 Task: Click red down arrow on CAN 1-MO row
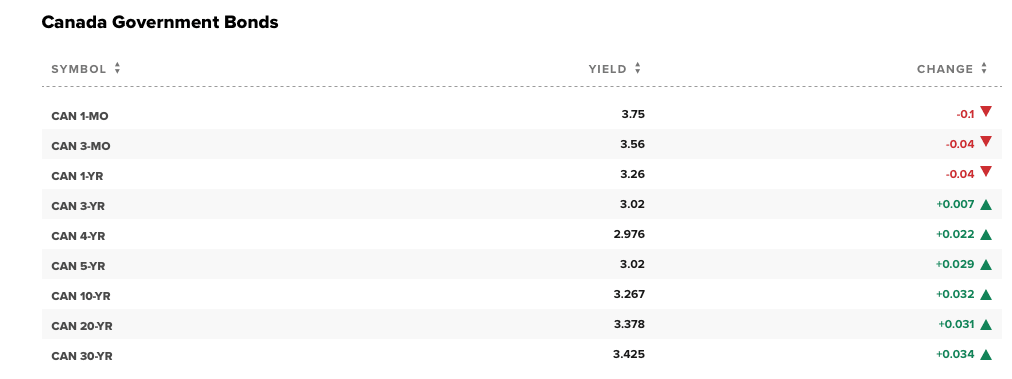point(986,111)
